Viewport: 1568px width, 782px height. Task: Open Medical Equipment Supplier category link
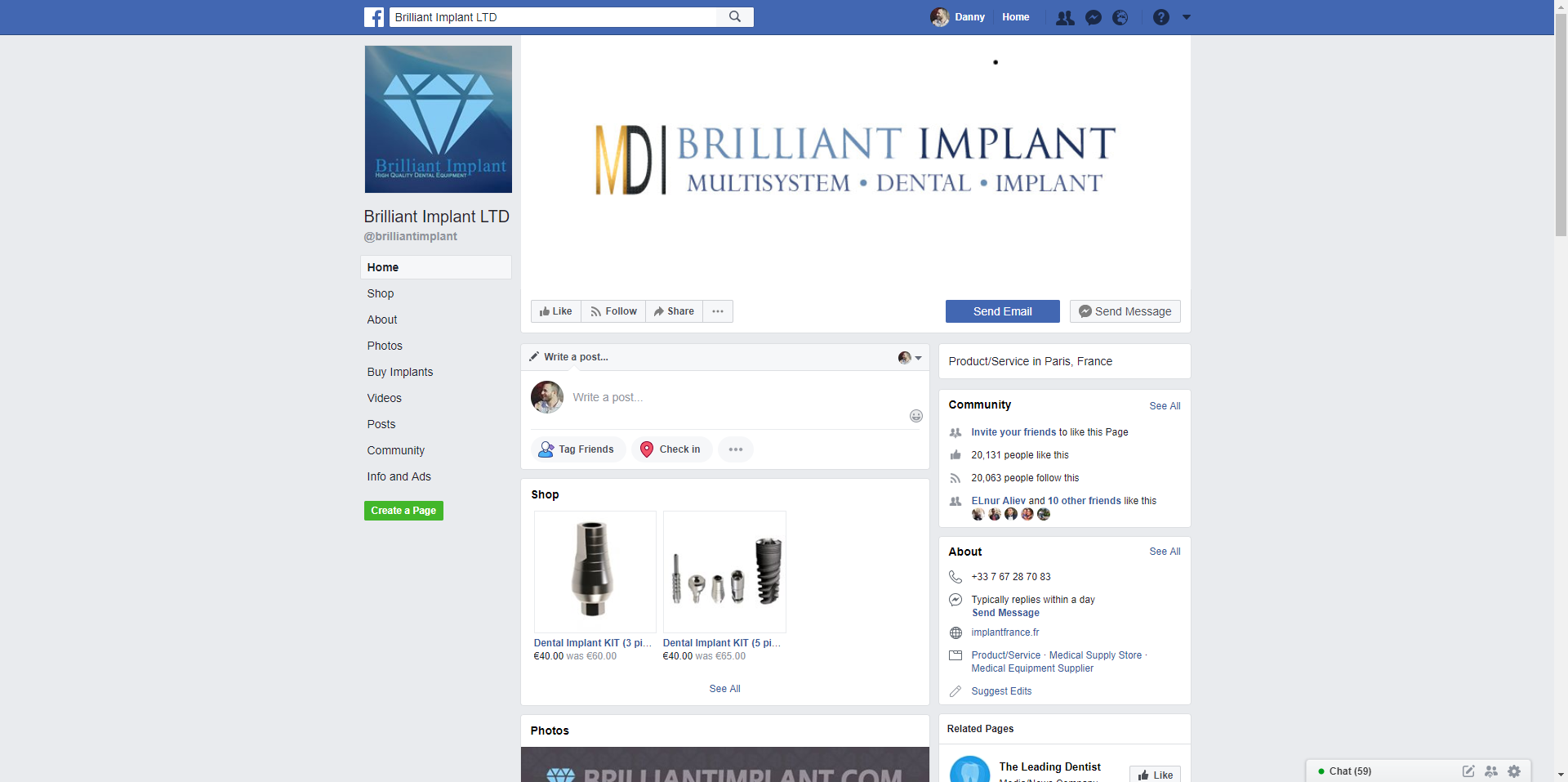tap(1032, 668)
